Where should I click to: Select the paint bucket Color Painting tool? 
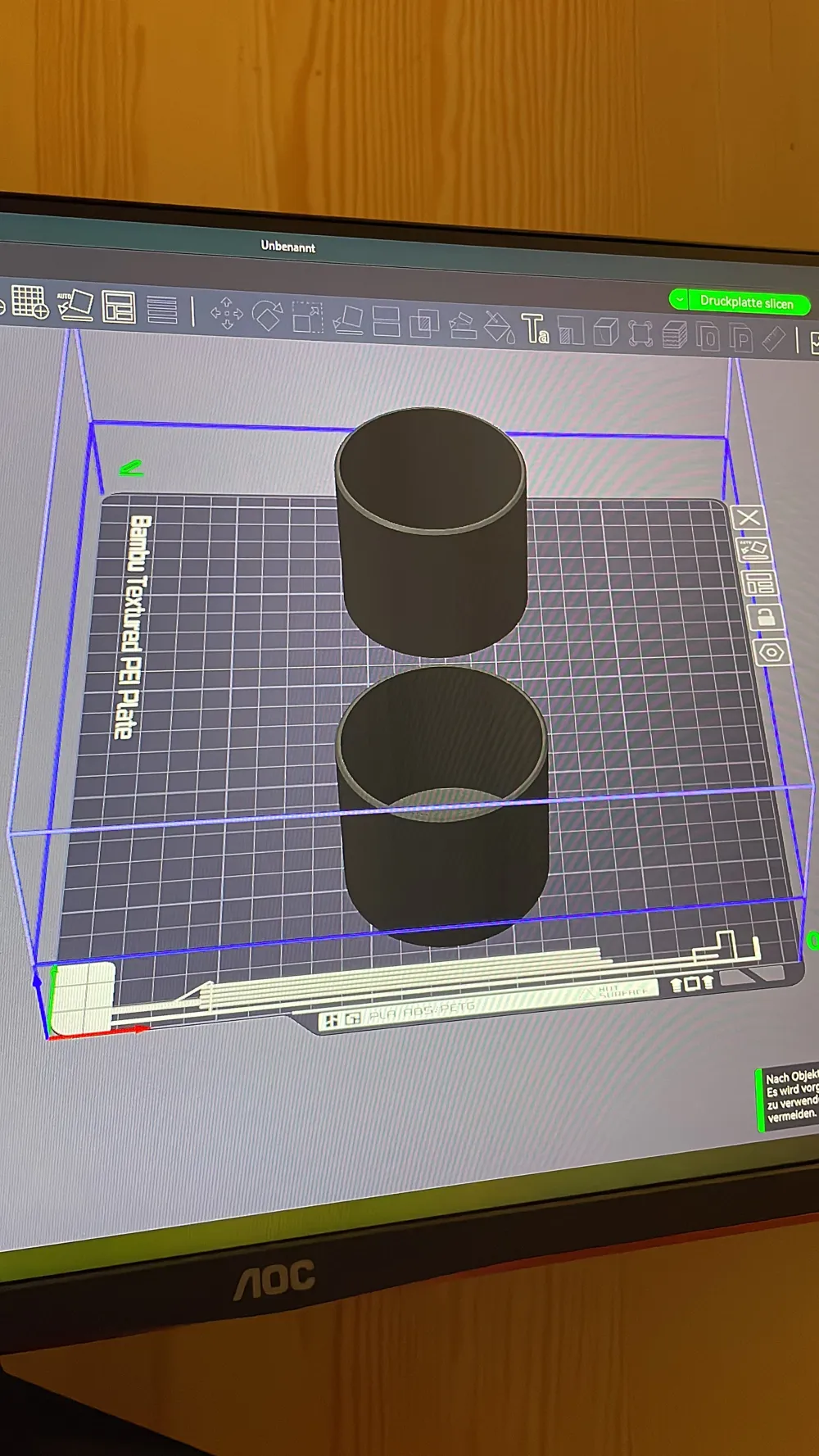[x=499, y=327]
